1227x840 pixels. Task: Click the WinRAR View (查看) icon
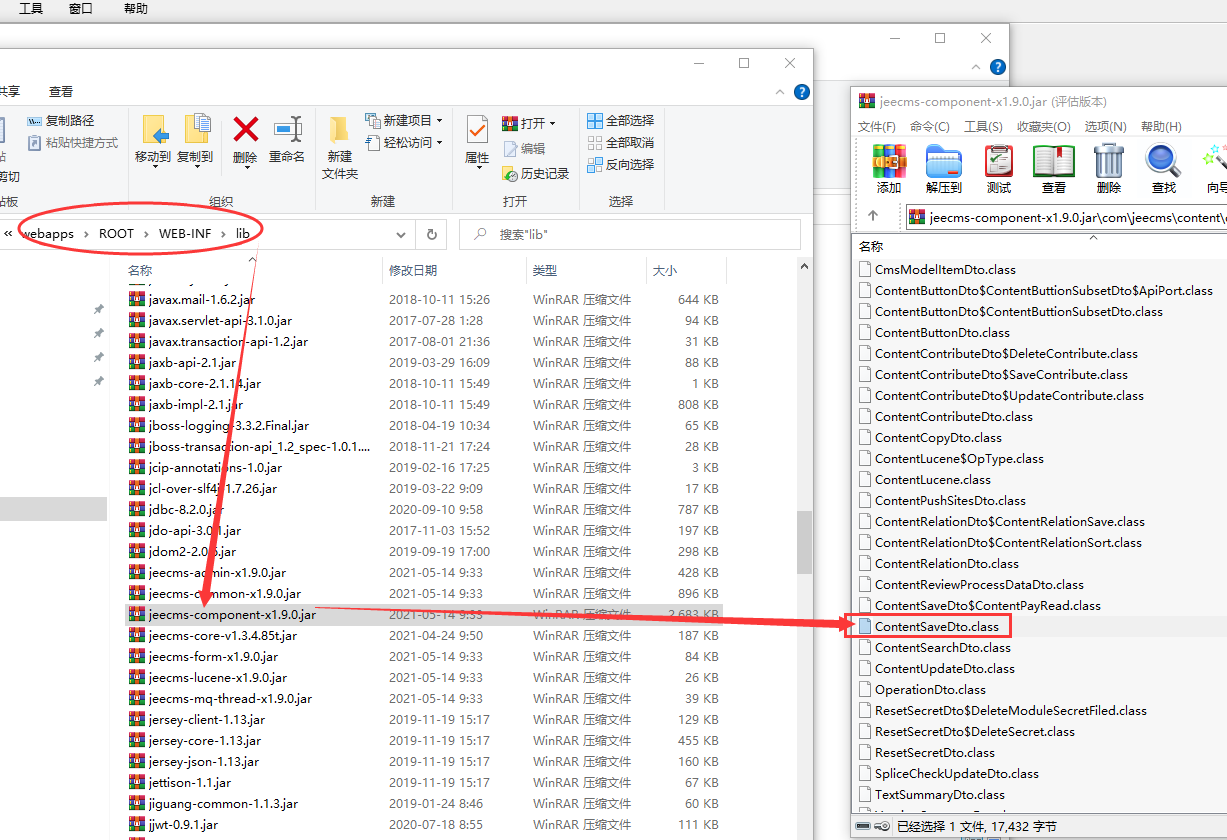pyautogui.click(x=1053, y=162)
